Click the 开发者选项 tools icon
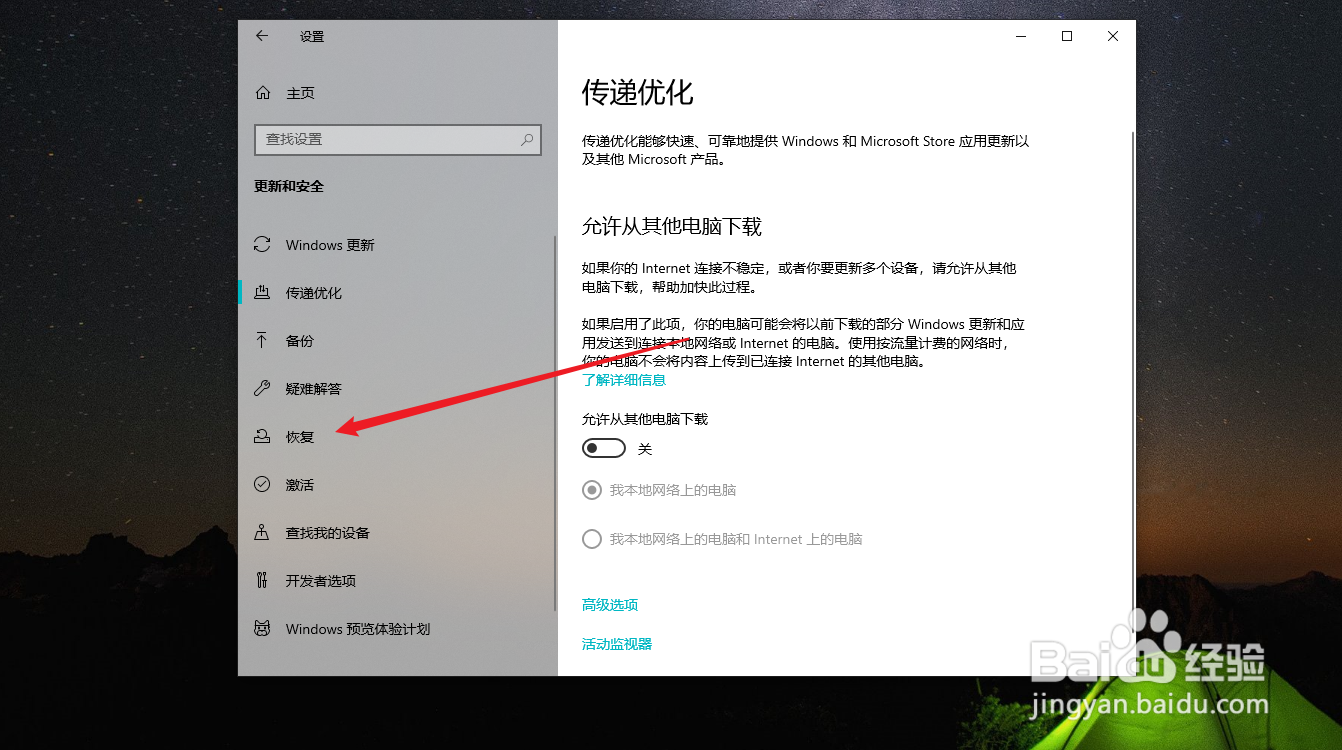Viewport: 1342px width, 750px height. 262,581
